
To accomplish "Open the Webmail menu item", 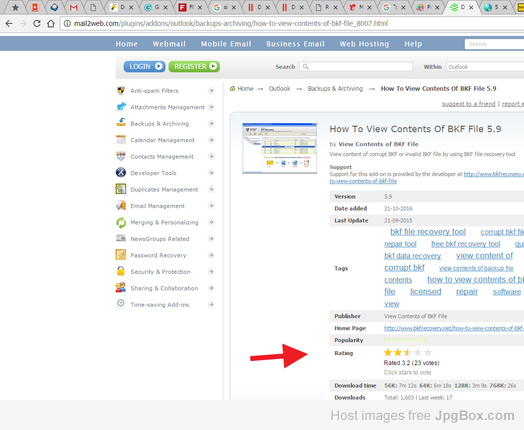I will (169, 44).
